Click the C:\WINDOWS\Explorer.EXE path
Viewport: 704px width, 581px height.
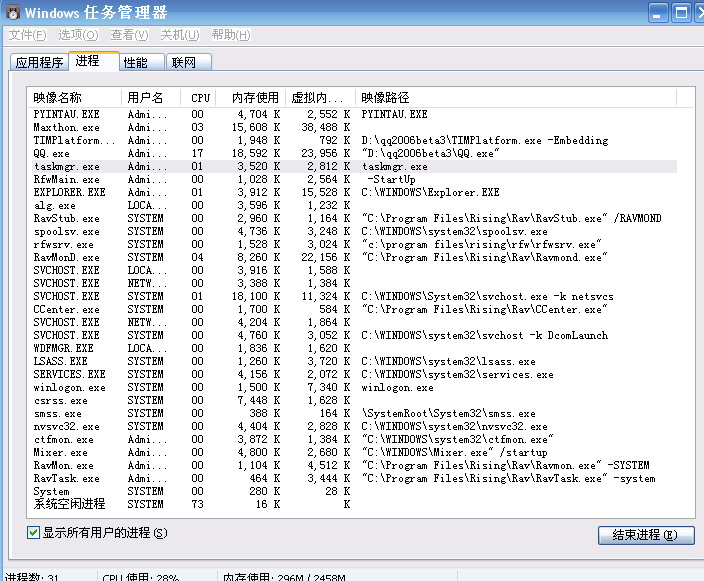430,192
